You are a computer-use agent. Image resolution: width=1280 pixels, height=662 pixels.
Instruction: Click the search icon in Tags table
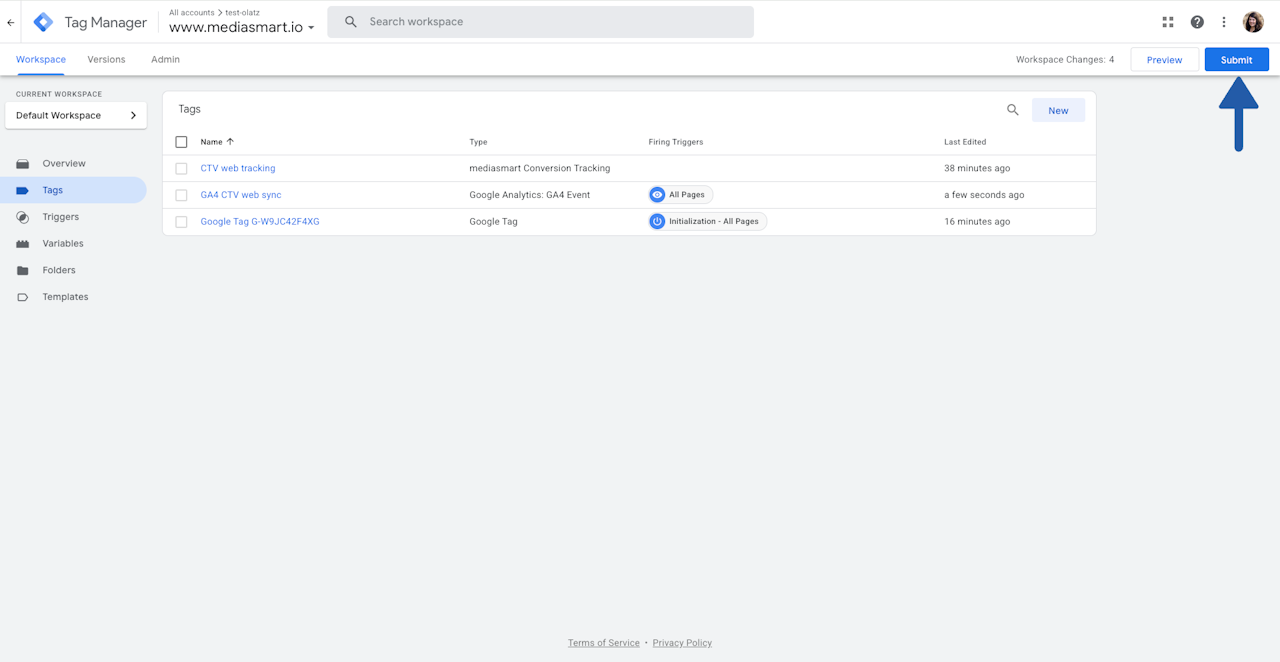(x=1012, y=110)
